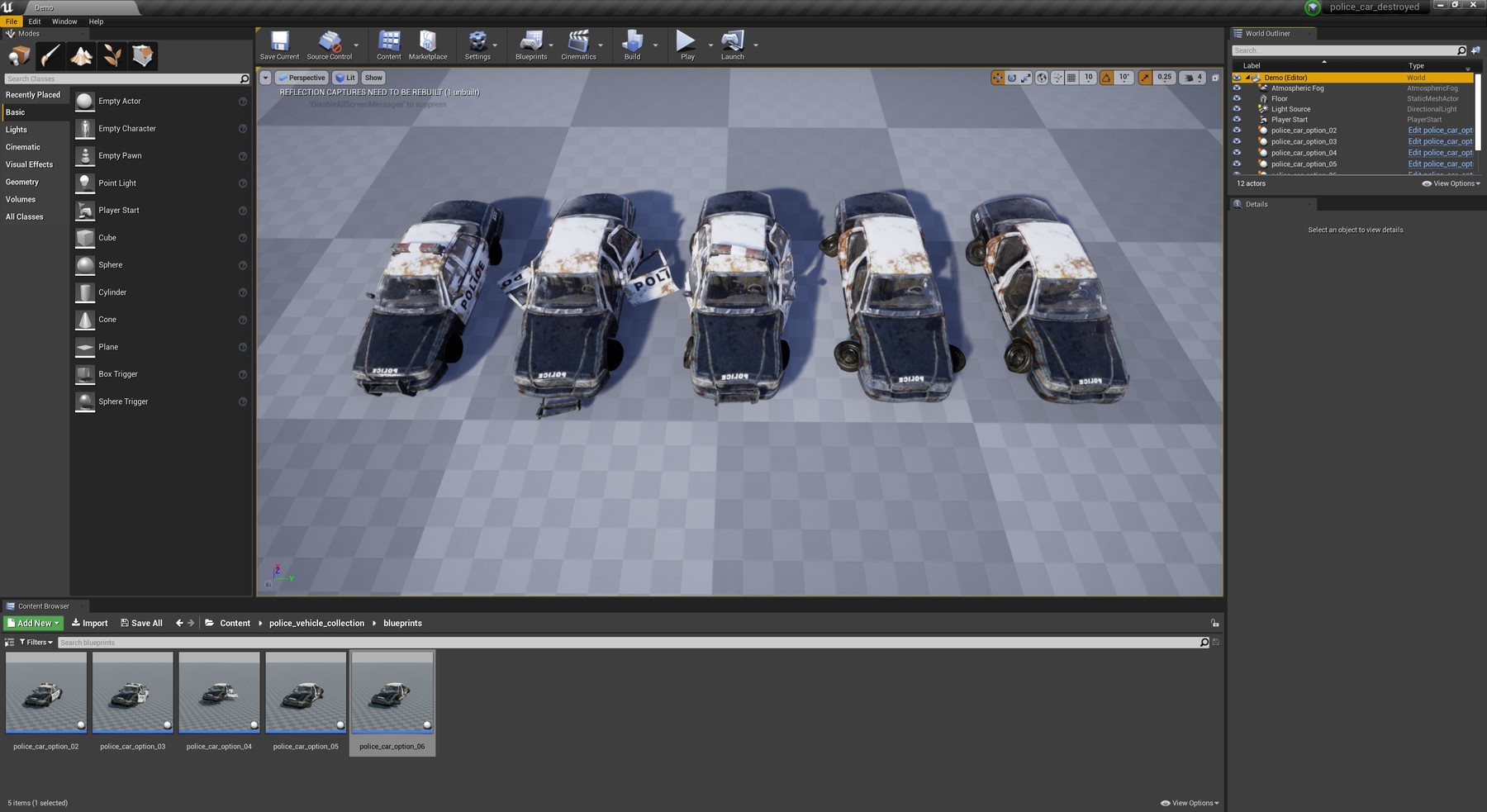Hide the Floor actor with its eye icon

[1237, 98]
